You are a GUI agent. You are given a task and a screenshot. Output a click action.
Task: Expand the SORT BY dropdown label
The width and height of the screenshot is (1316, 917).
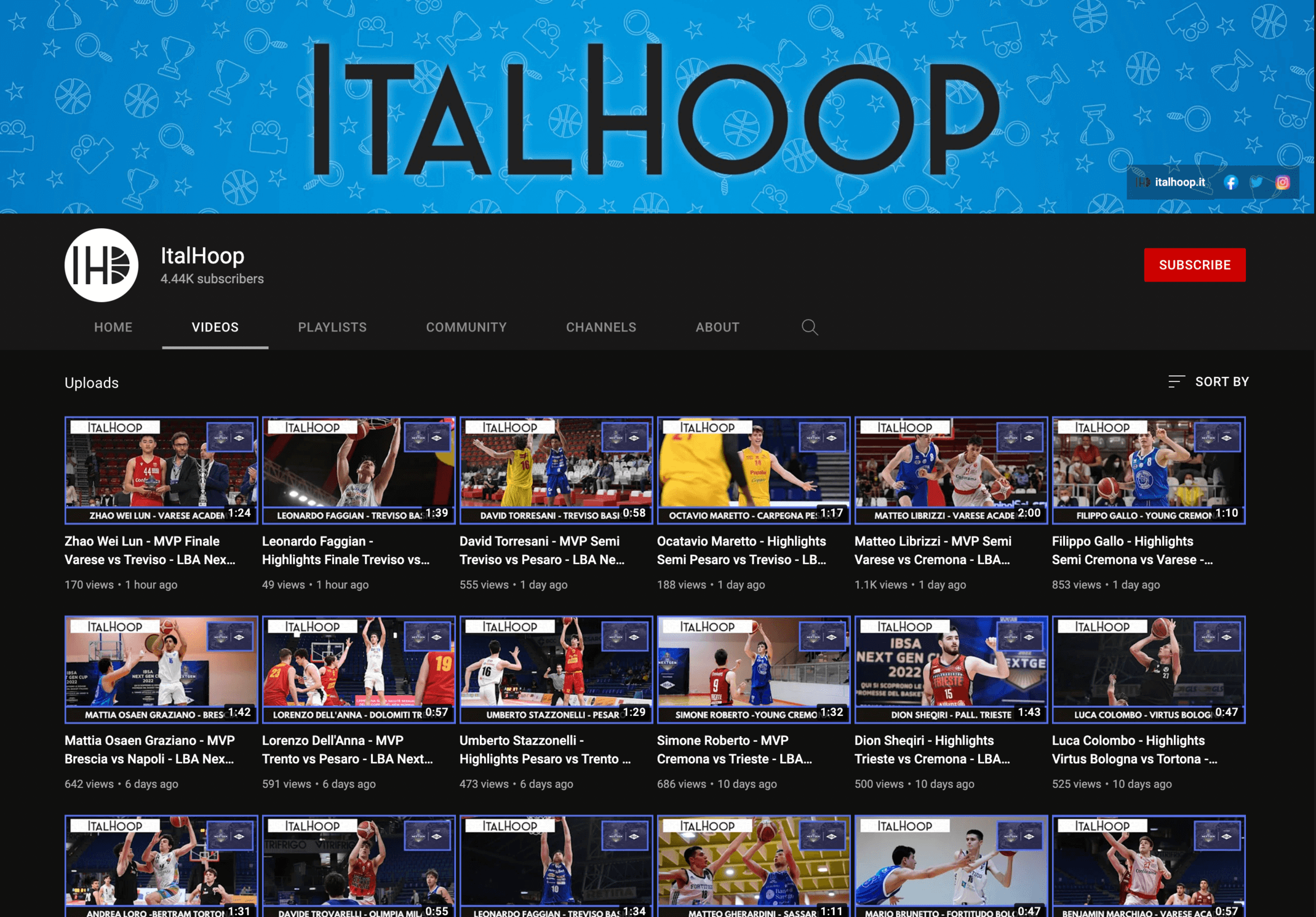(1222, 382)
